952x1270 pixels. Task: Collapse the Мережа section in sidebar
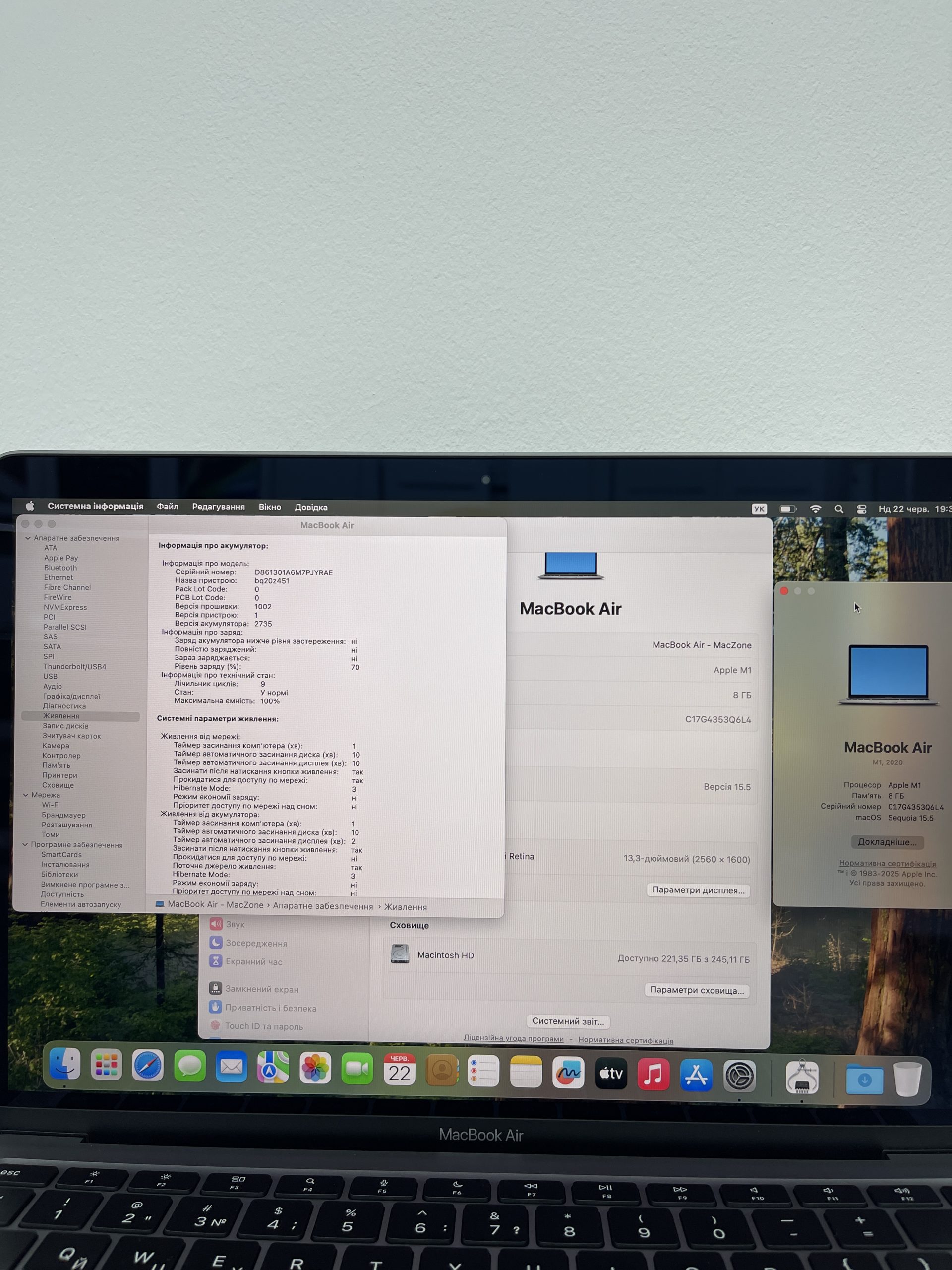(26, 795)
